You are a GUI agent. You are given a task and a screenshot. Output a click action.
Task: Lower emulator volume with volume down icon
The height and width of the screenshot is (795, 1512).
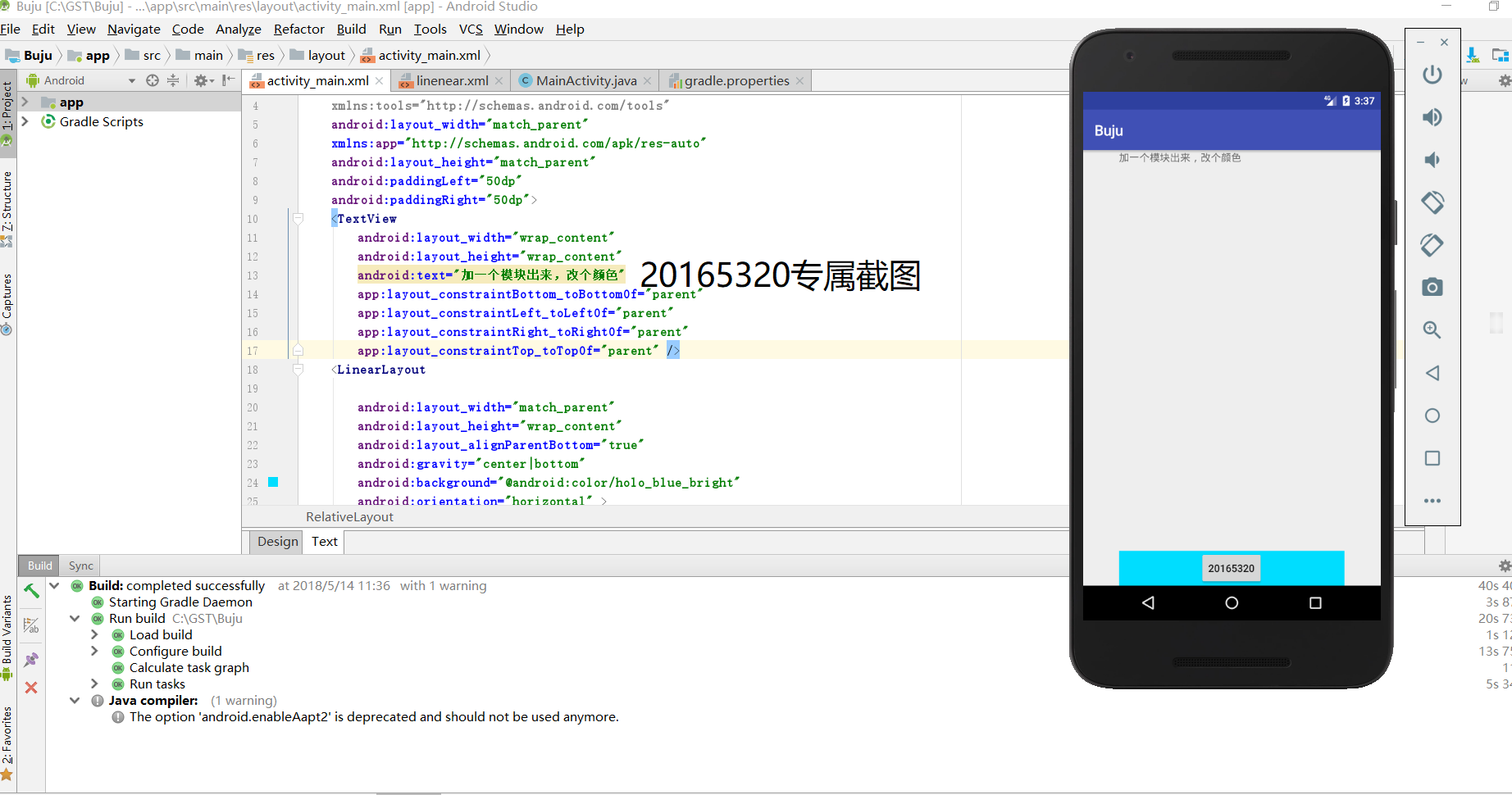(1432, 160)
